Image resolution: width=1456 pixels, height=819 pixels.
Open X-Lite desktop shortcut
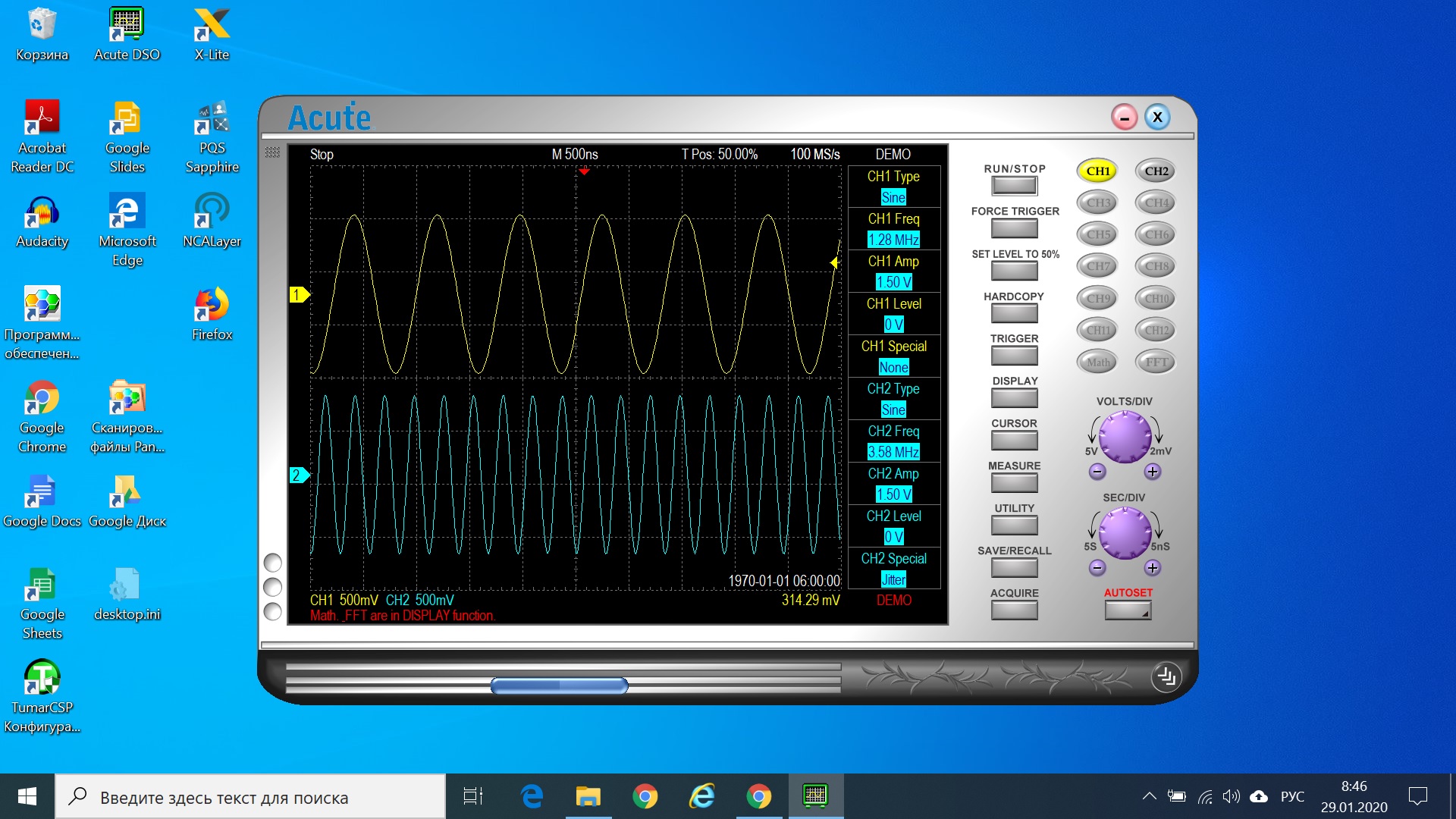click(x=212, y=35)
